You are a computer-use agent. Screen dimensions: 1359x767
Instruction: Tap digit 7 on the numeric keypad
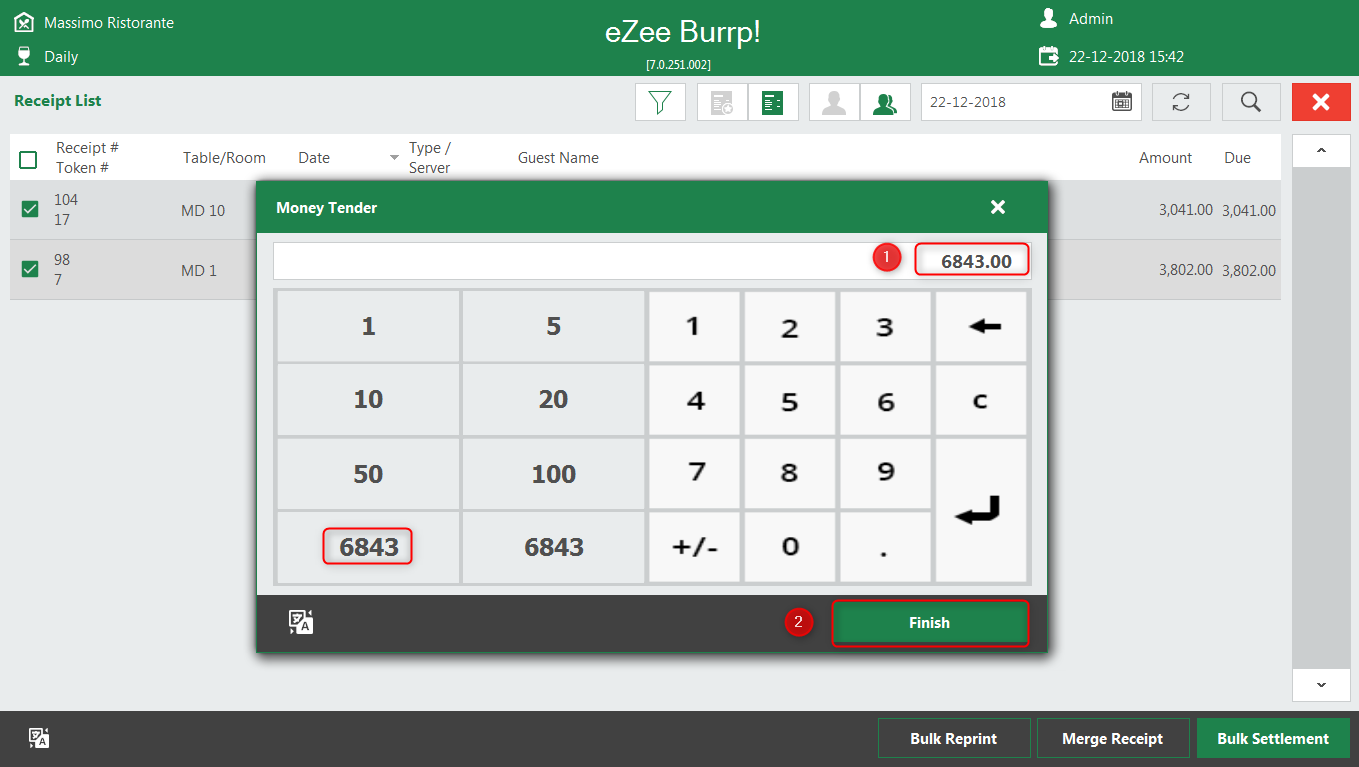pyautogui.click(x=694, y=473)
